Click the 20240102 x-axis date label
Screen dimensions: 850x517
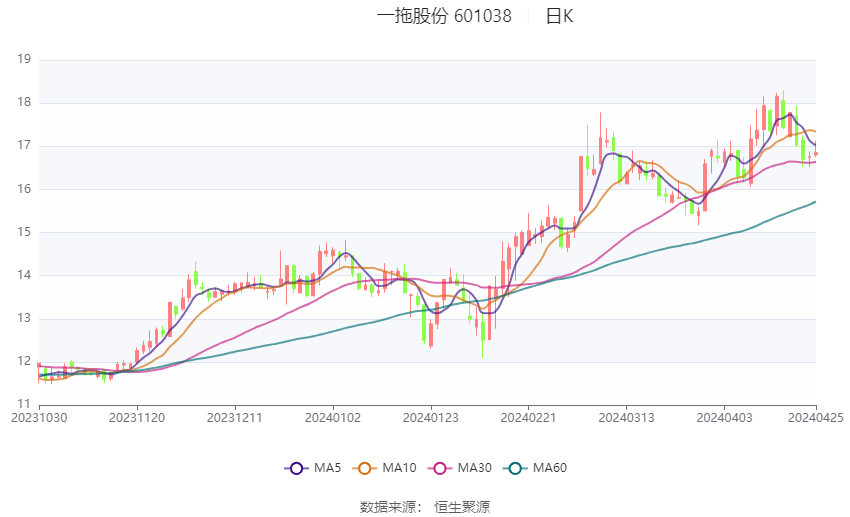coord(333,418)
